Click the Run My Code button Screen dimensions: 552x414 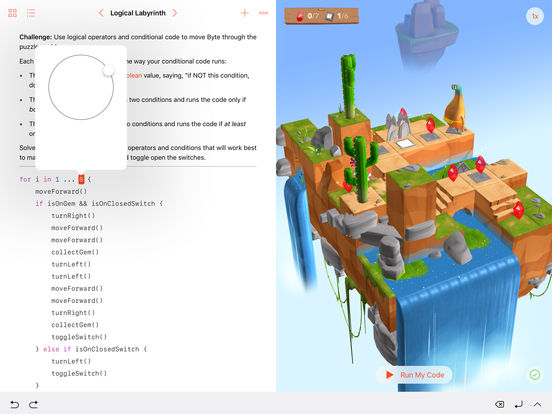click(x=414, y=375)
